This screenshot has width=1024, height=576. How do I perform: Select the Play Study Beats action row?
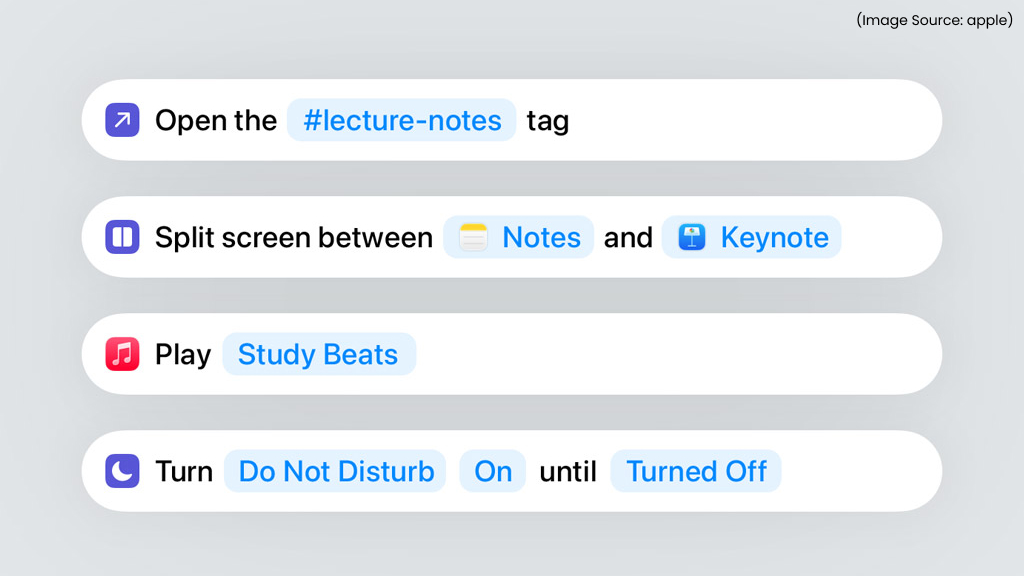(x=512, y=354)
